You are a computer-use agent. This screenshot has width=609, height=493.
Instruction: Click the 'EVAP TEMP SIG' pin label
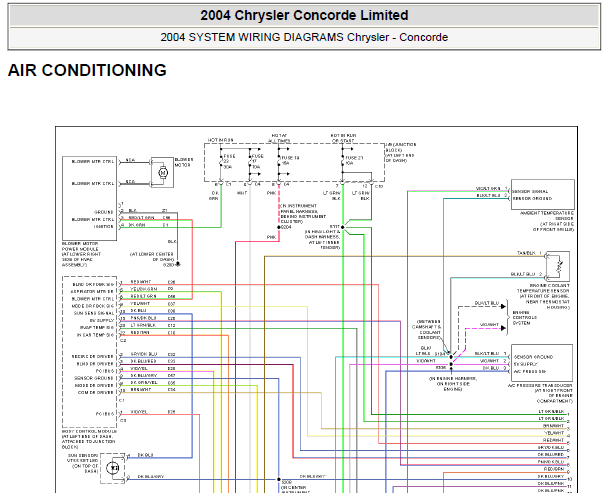pos(97,328)
